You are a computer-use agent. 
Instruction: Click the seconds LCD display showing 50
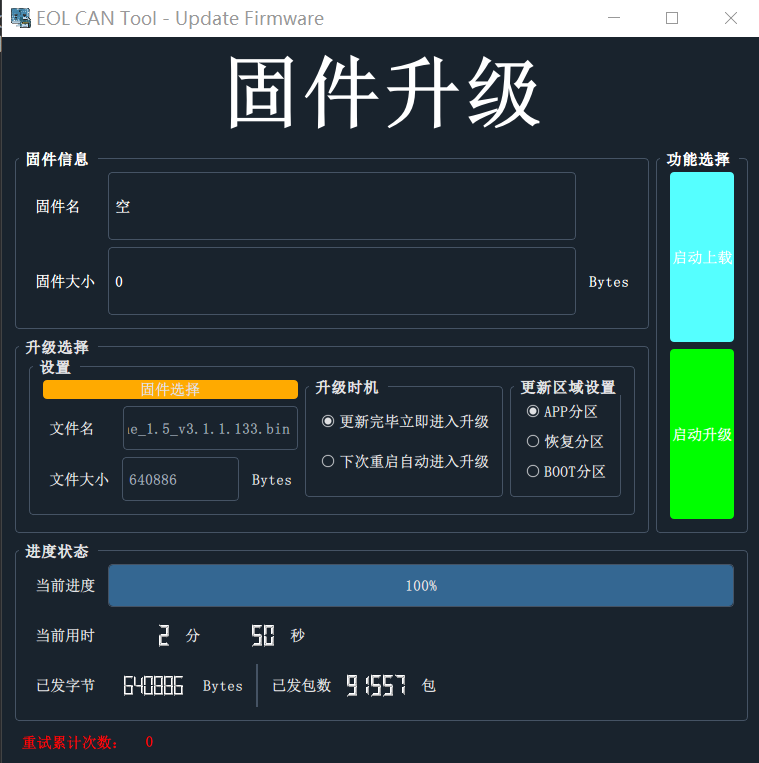click(x=263, y=636)
